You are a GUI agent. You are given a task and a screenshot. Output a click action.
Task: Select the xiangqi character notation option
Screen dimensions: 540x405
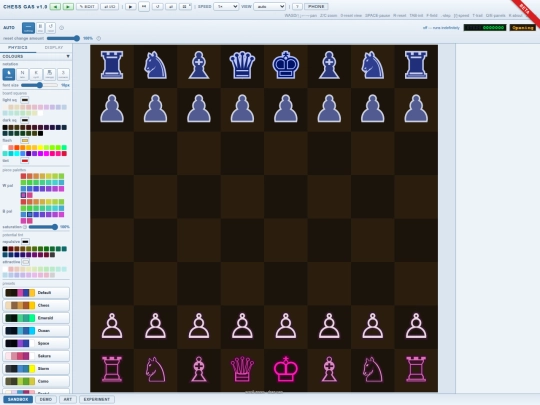click(x=50, y=74)
